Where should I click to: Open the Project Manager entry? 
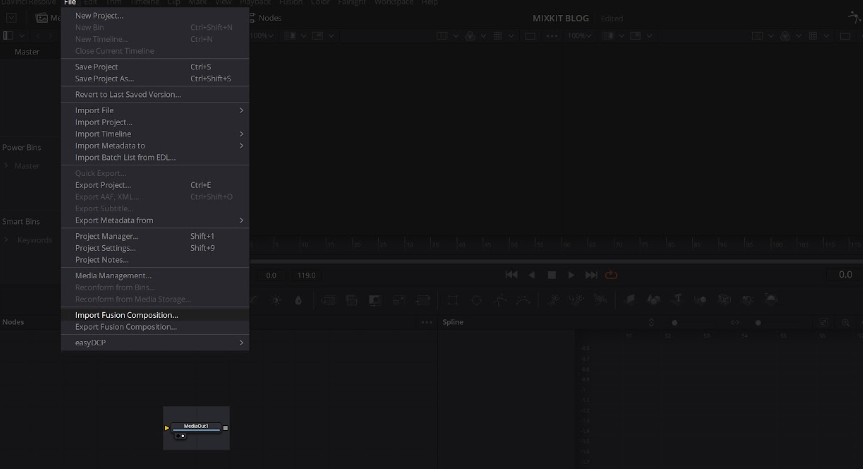pyautogui.click(x=106, y=236)
